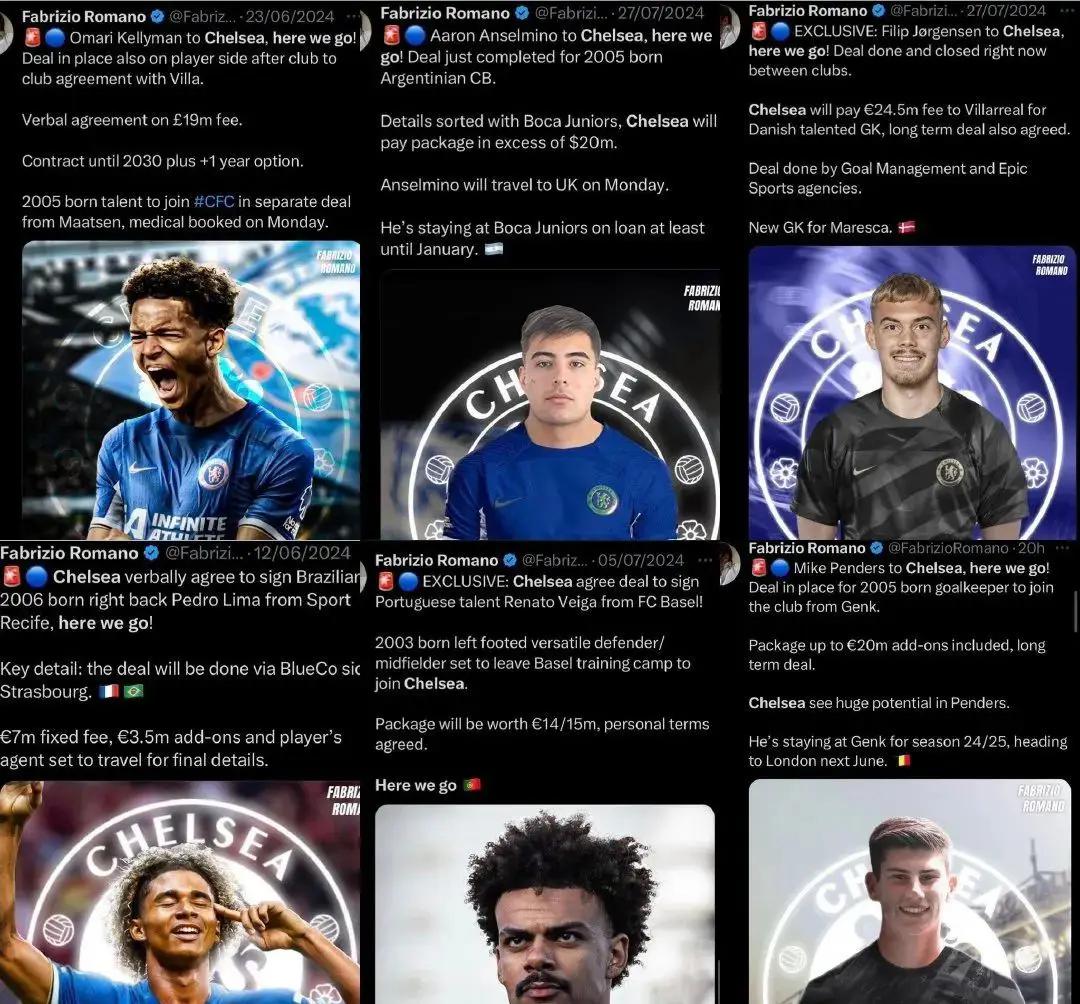Open the Aaron Anselmino Chelsea shirt image

[550, 405]
